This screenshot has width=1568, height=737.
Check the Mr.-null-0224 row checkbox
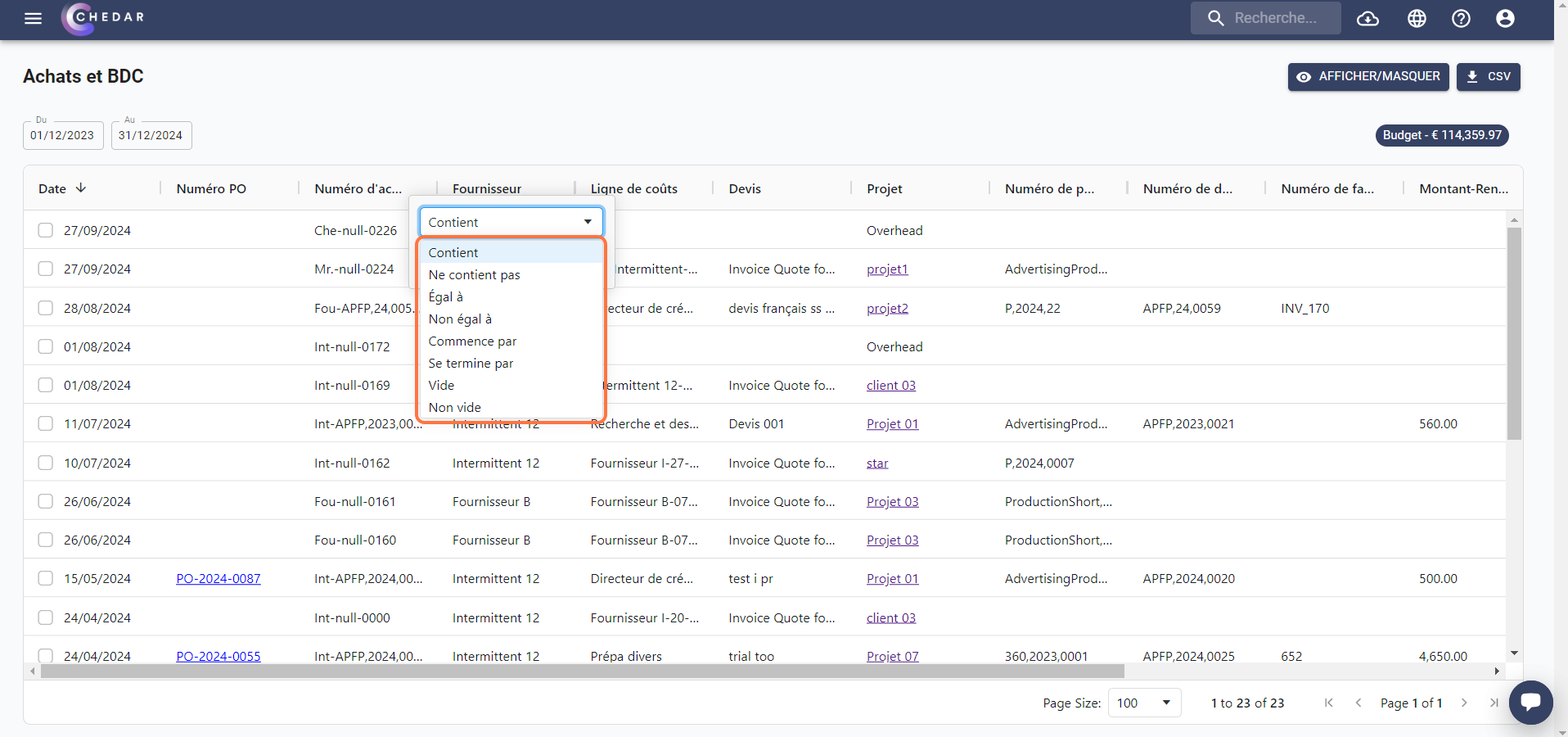(46, 269)
